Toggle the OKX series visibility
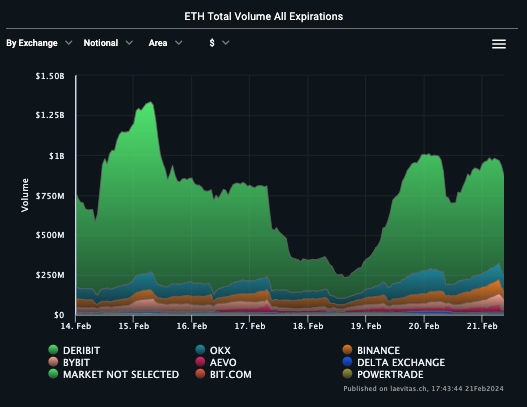Viewport: 527px width, 407px height. click(x=213, y=350)
